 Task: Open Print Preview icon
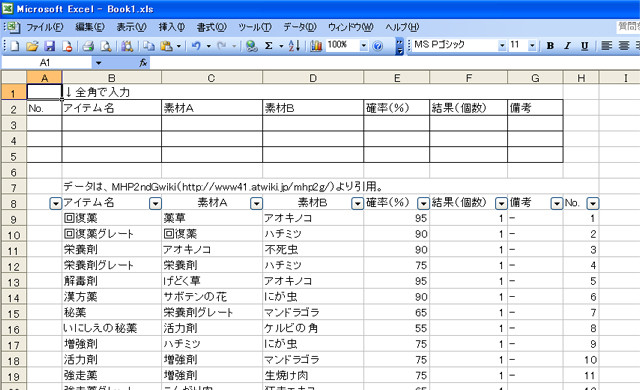106,46
